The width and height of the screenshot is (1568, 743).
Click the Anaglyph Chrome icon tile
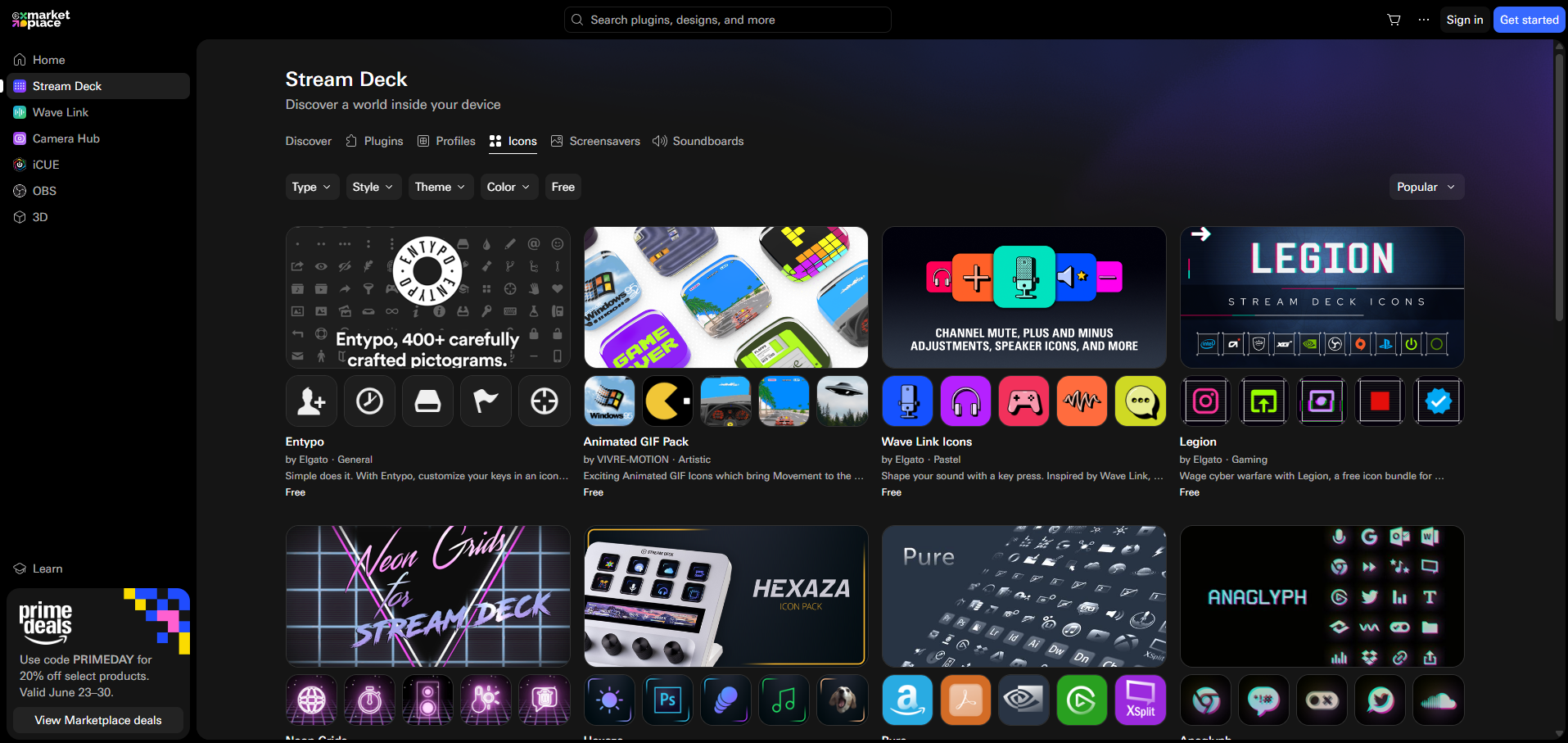1205,700
